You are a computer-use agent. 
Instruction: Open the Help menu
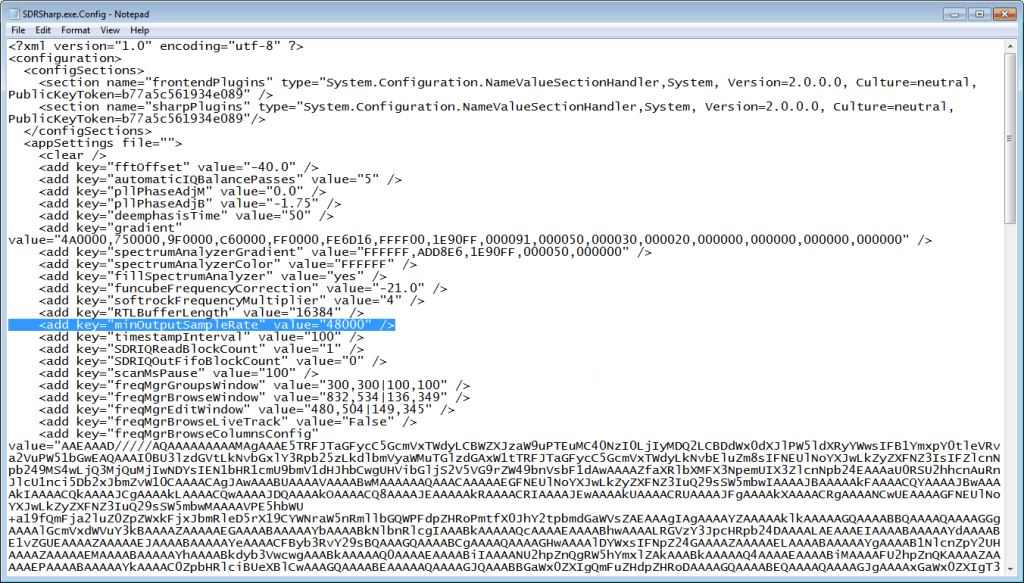[138, 30]
